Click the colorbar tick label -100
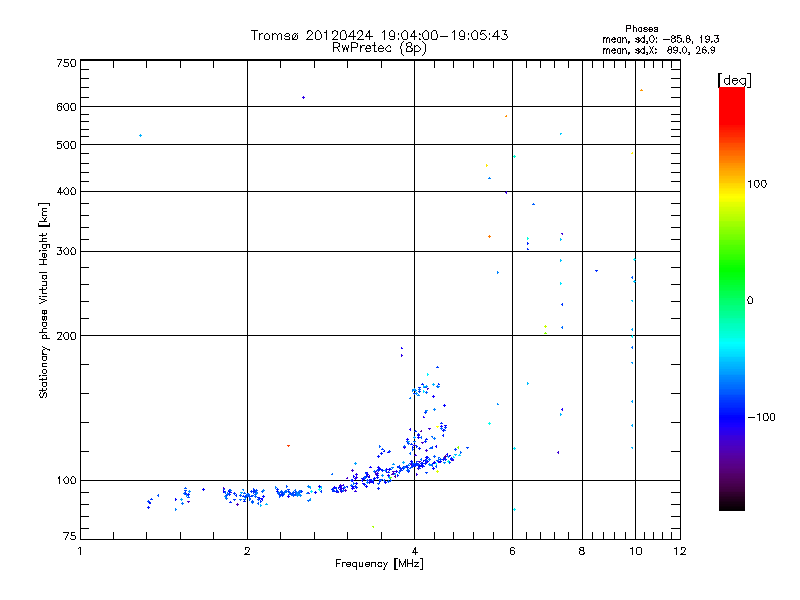The width and height of the screenshot is (800, 600). click(x=761, y=417)
